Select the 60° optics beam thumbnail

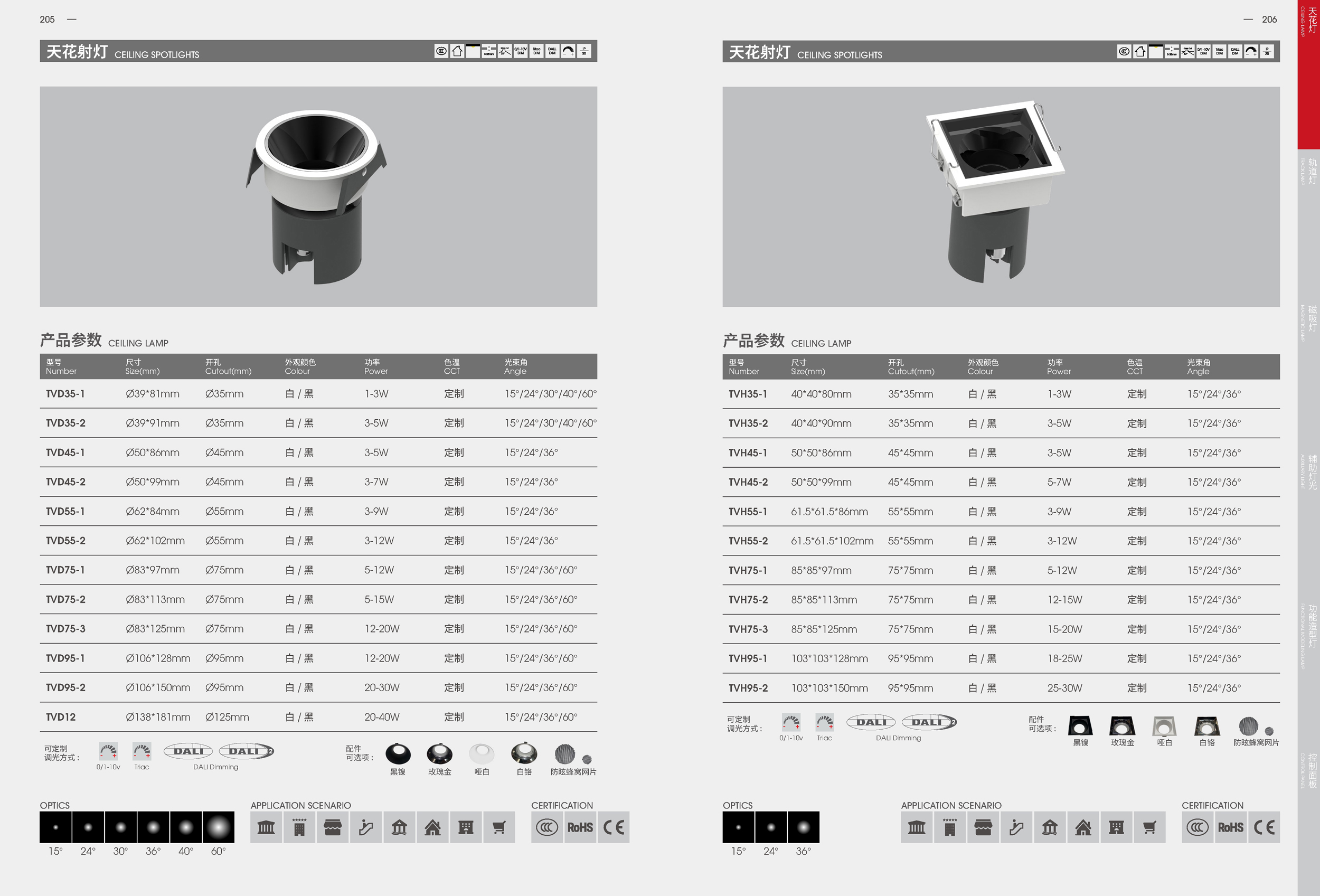[218, 827]
